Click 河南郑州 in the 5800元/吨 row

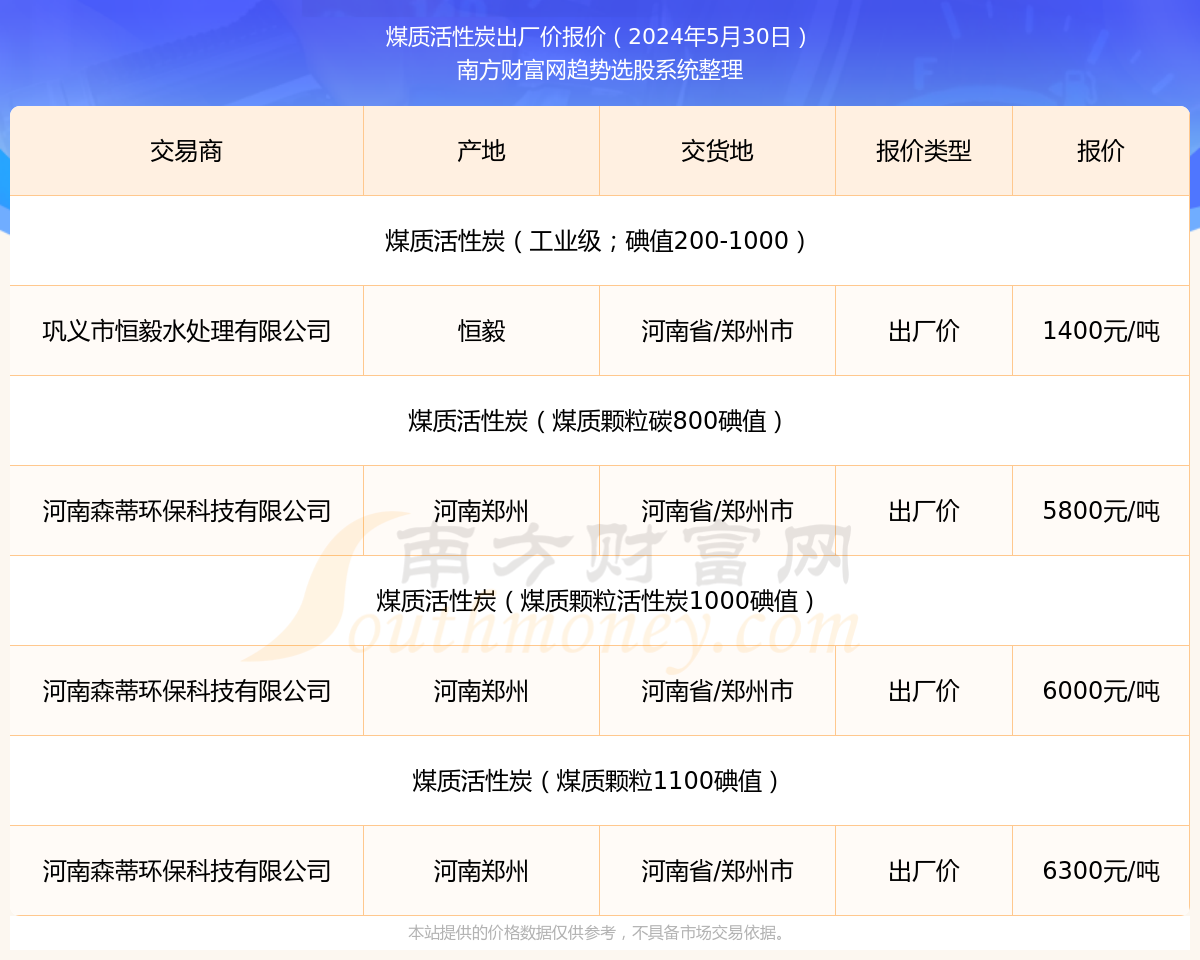[481, 511]
